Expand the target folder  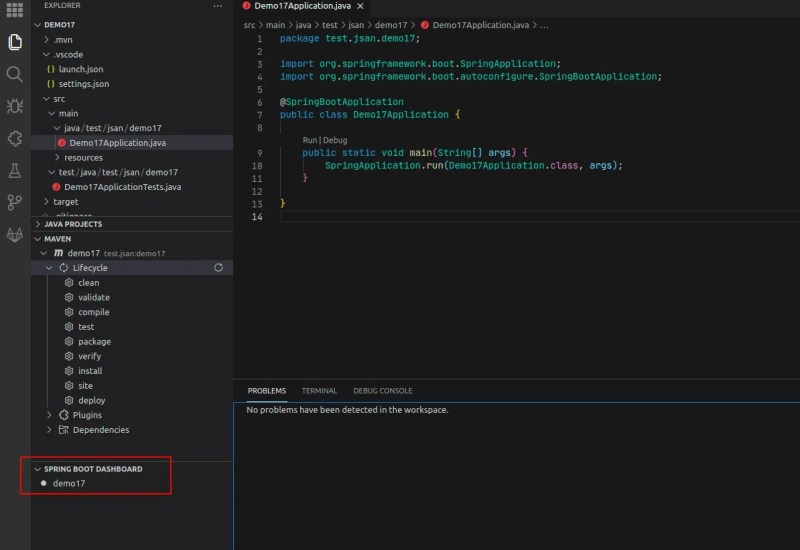click(x=46, y=202)
